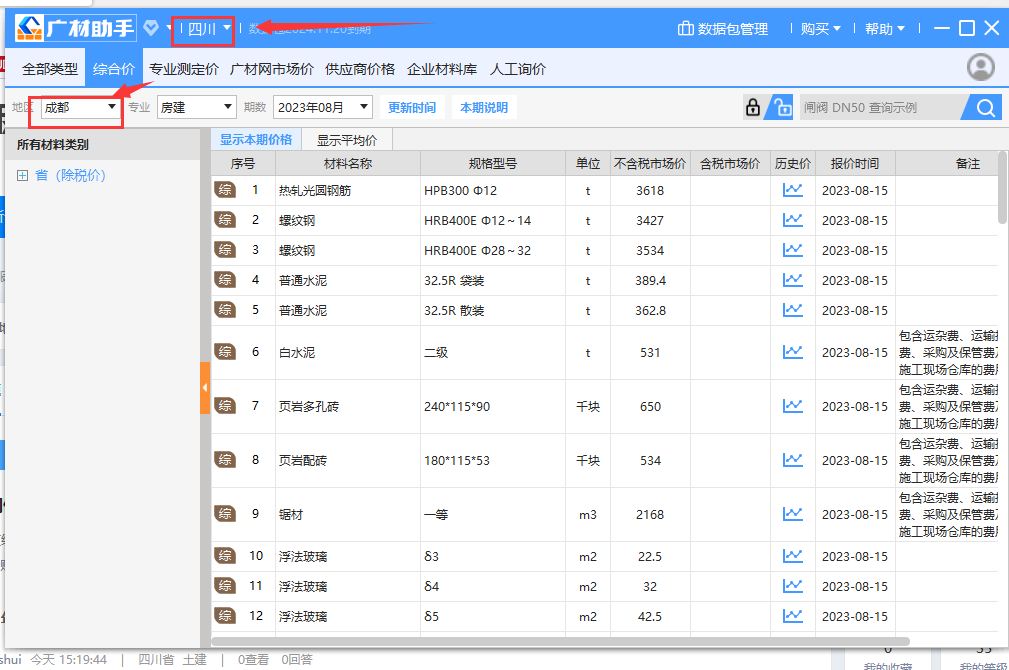Open history chart for 浮法玻璃 δ4

tap(793, 586)
